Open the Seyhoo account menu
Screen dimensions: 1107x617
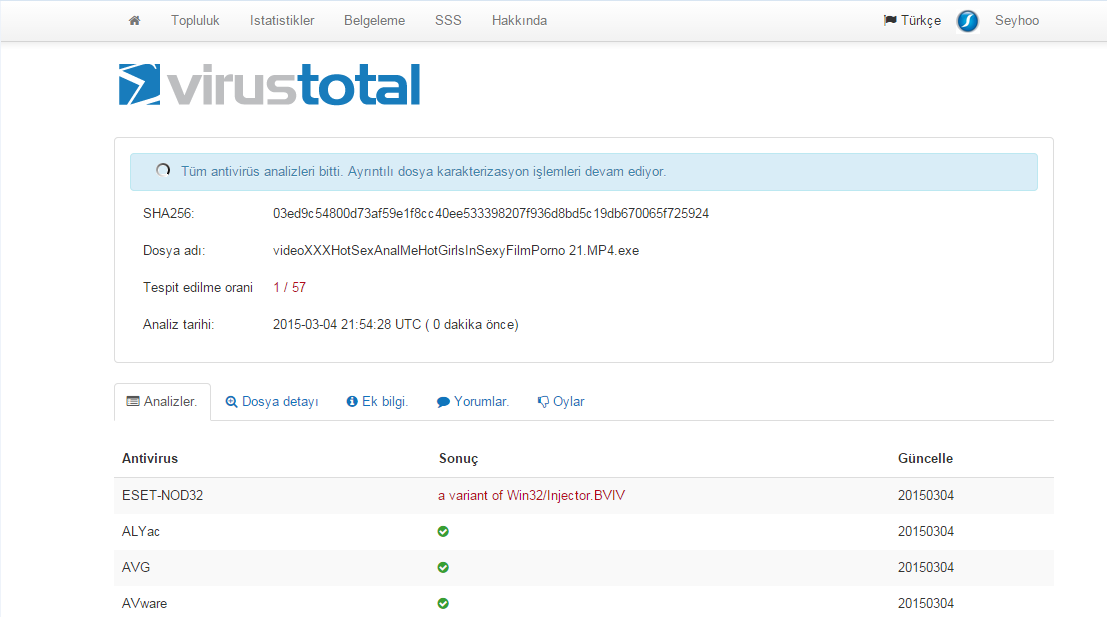[1017, 20]
